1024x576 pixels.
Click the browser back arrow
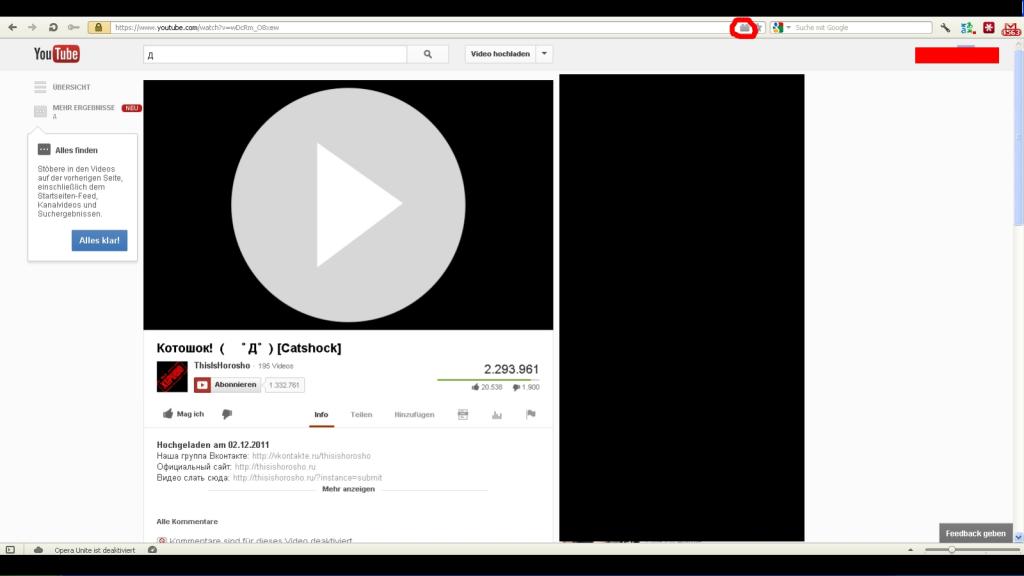tap(13, 27)
